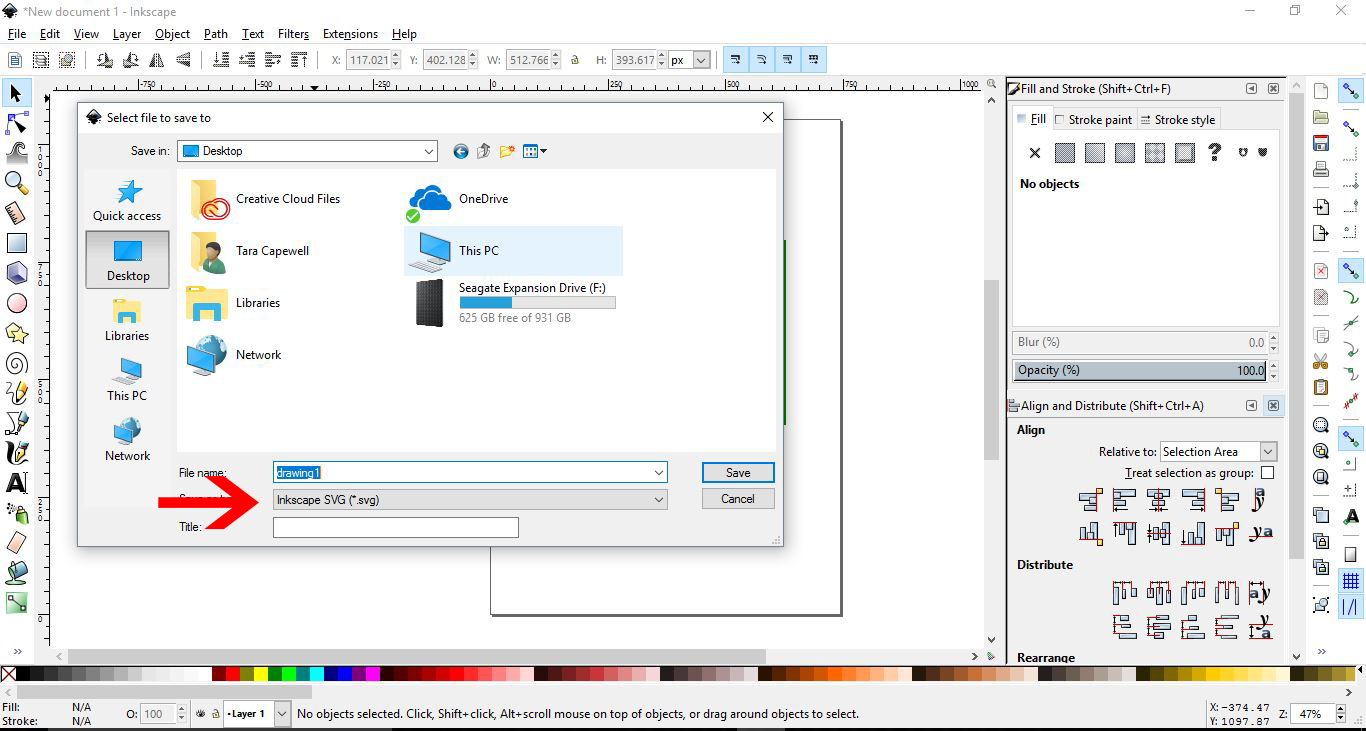Click the Cancel button

point(737,498)
